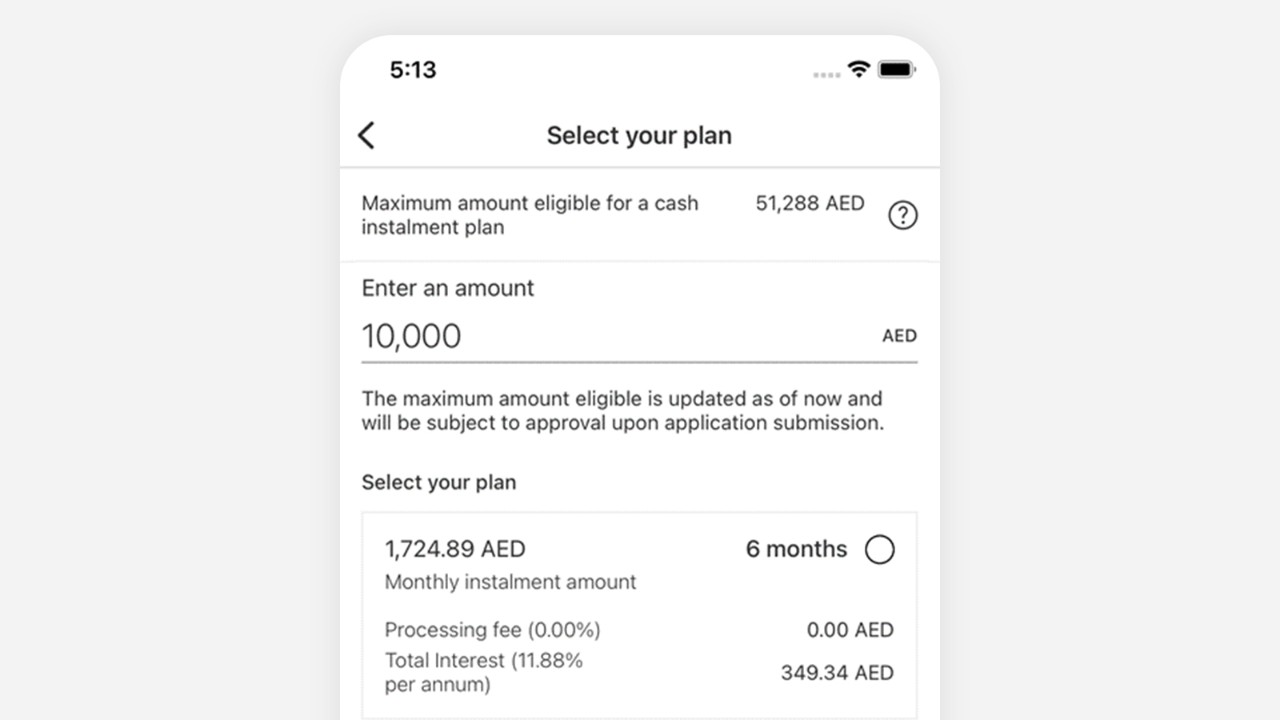Screen dimensions: 1280x720
Task: Tap the 'Maximum amount eligible' description text
Action: (x=530, y=215)
